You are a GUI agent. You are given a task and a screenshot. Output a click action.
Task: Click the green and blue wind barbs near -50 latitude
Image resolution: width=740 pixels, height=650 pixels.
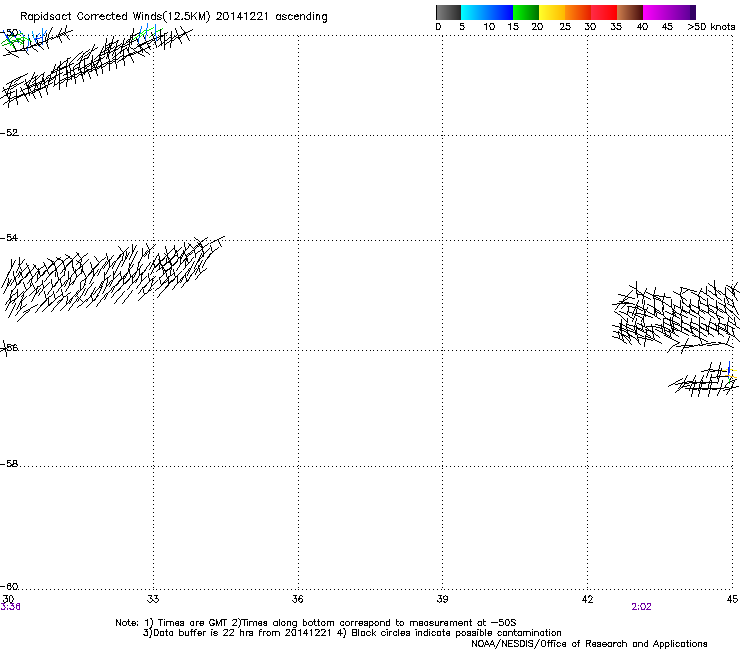[24, 41]
